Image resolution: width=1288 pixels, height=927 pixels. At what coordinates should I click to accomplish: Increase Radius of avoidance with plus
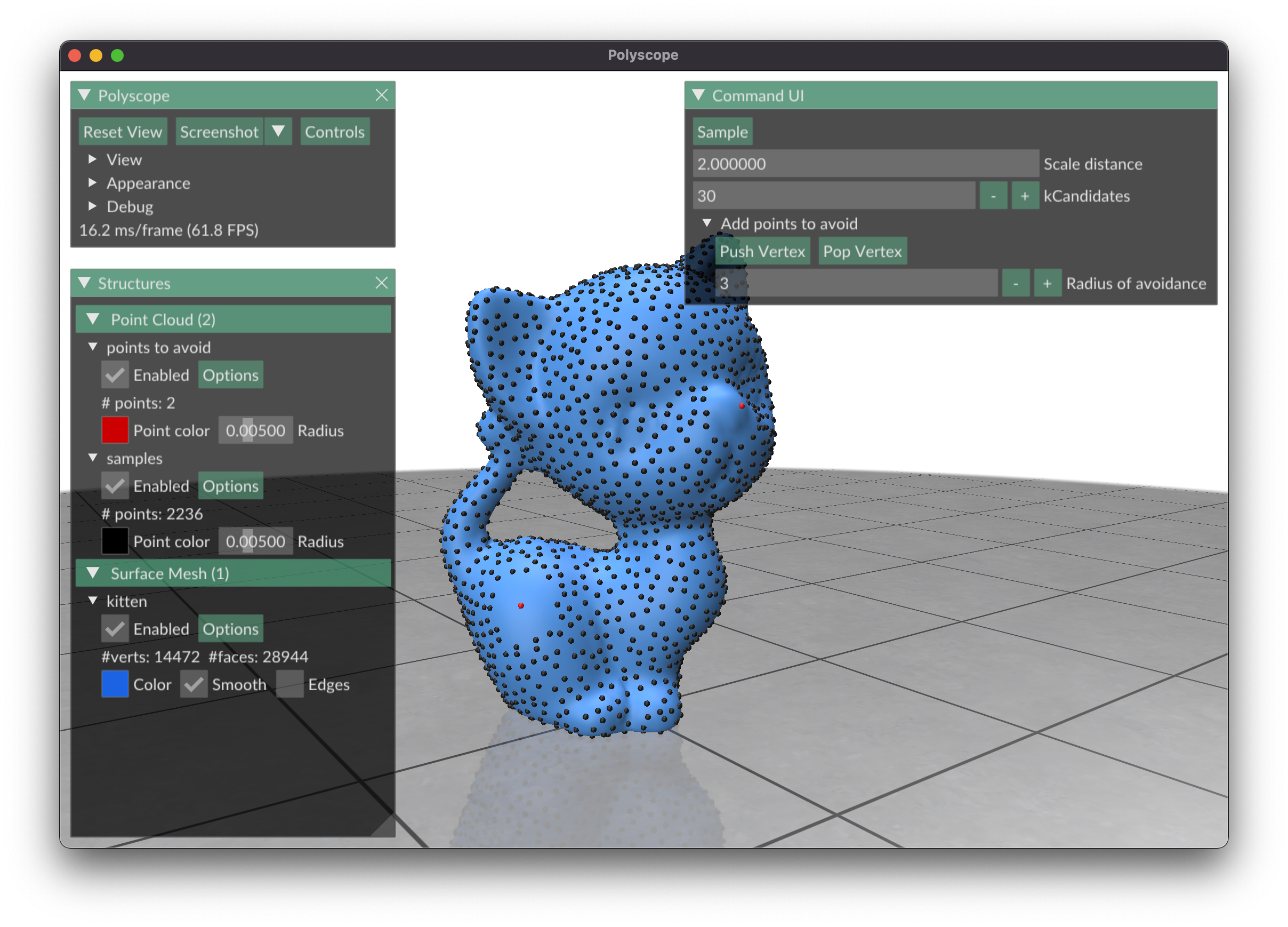(x=1046, y=283)
